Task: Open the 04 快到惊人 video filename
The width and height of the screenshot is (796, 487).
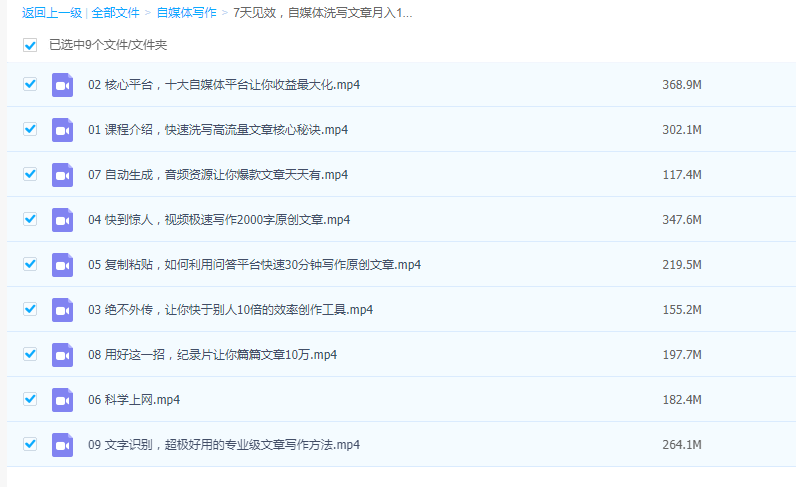Action: [x=218, y=220]
